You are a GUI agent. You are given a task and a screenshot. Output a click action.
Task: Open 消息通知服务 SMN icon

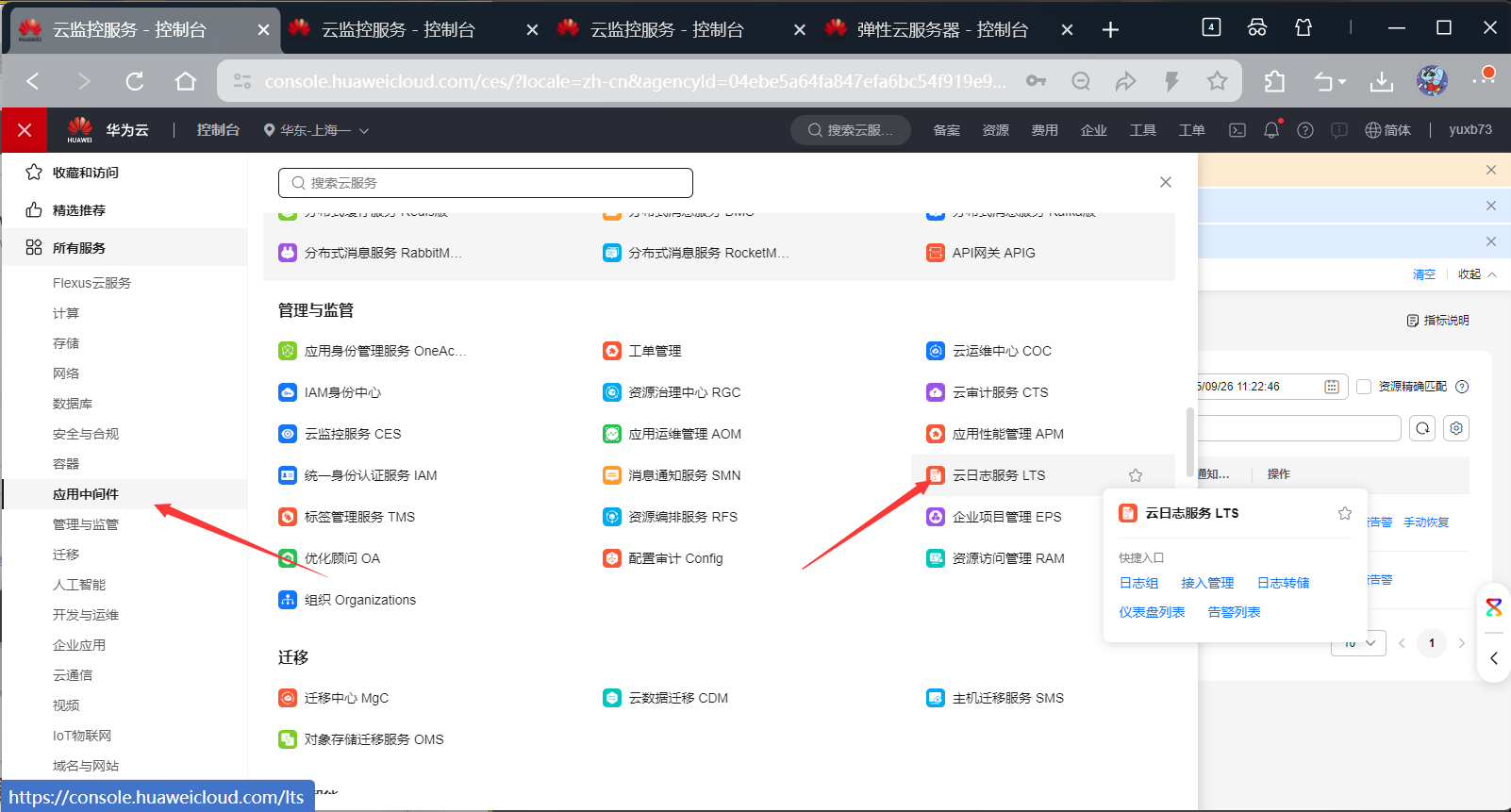coord(612,475)
